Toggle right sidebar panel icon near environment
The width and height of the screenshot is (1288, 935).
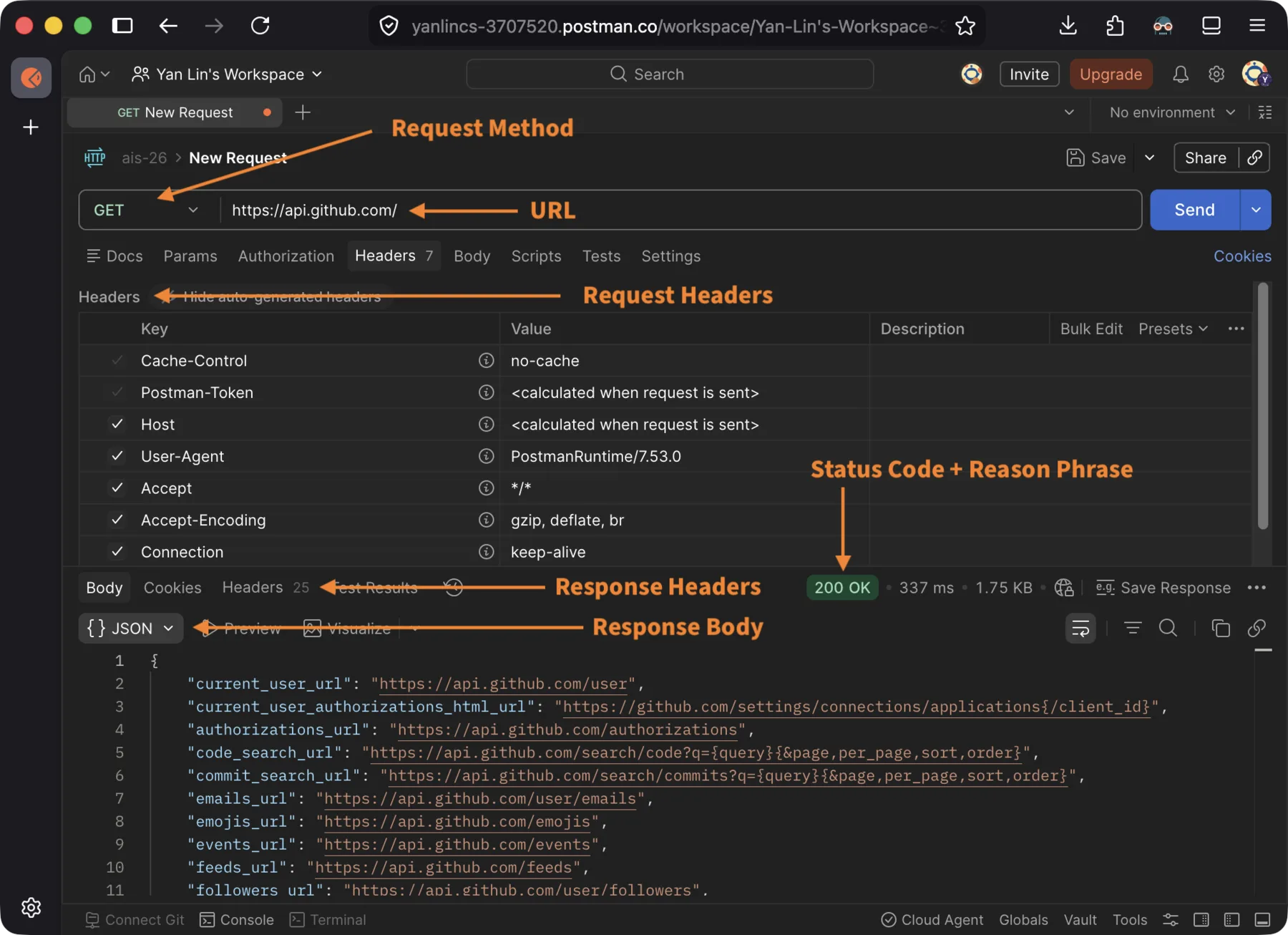point(1265,112)
